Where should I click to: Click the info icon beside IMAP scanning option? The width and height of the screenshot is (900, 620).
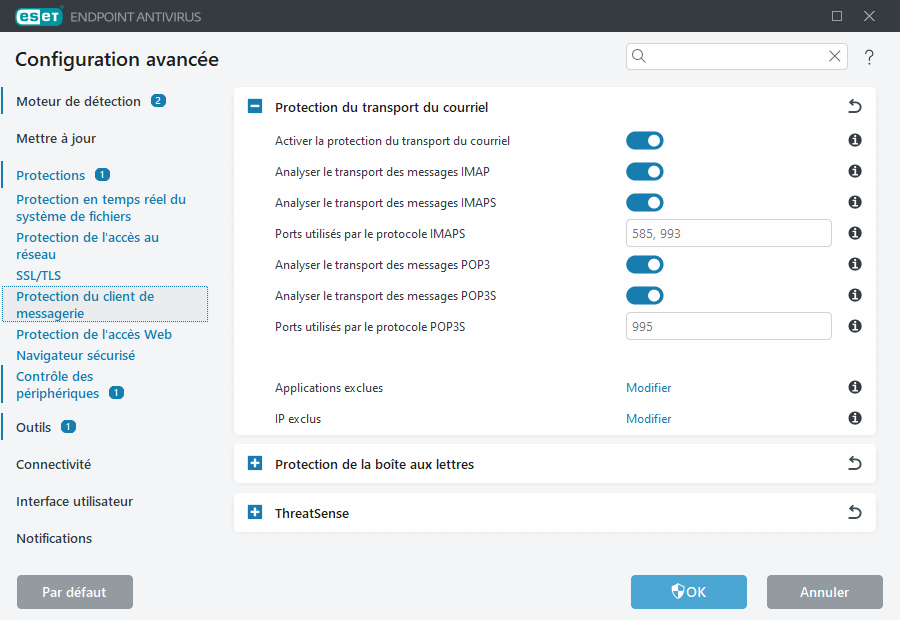coord(854,171)
